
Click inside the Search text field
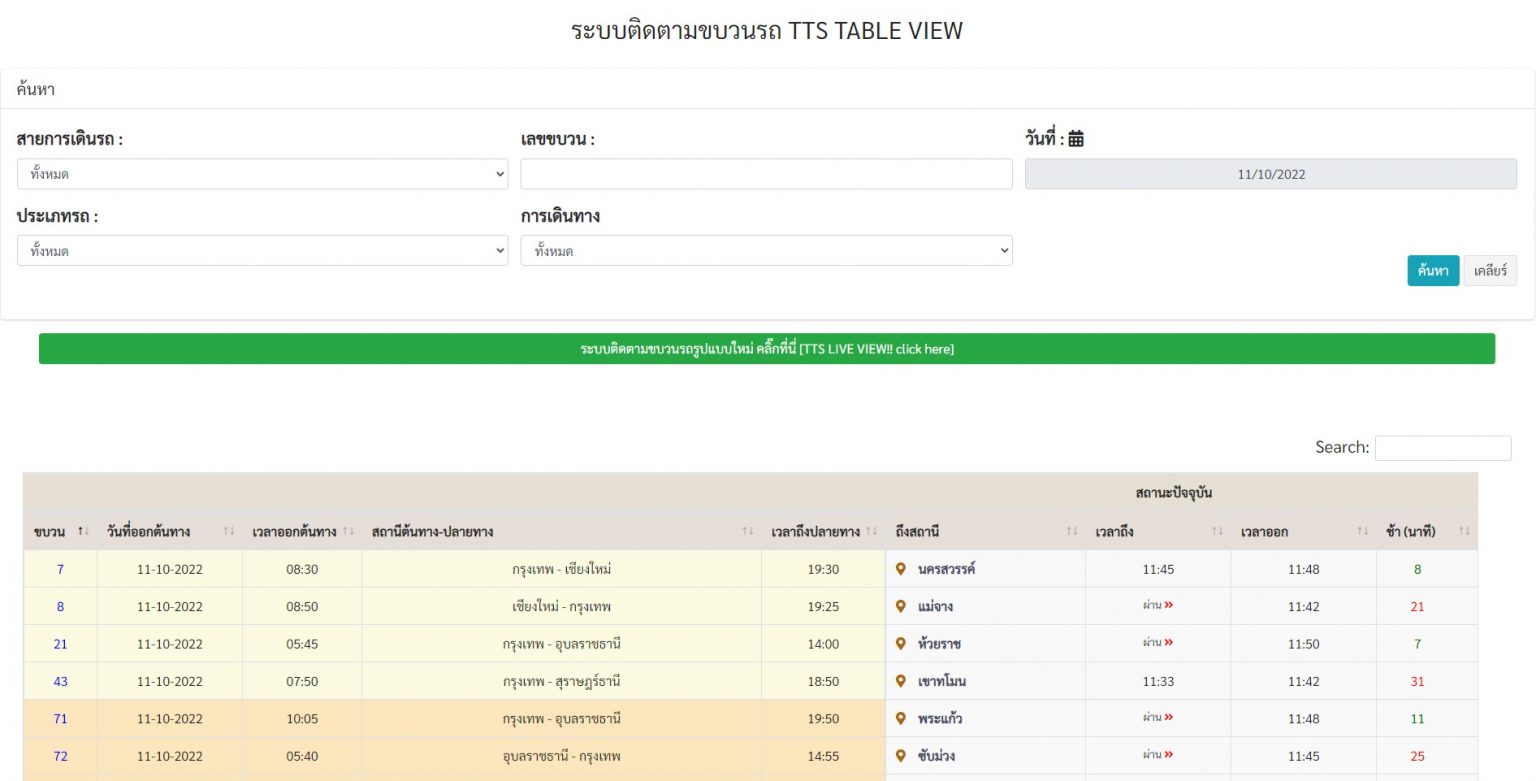(x=1443, y=447)
